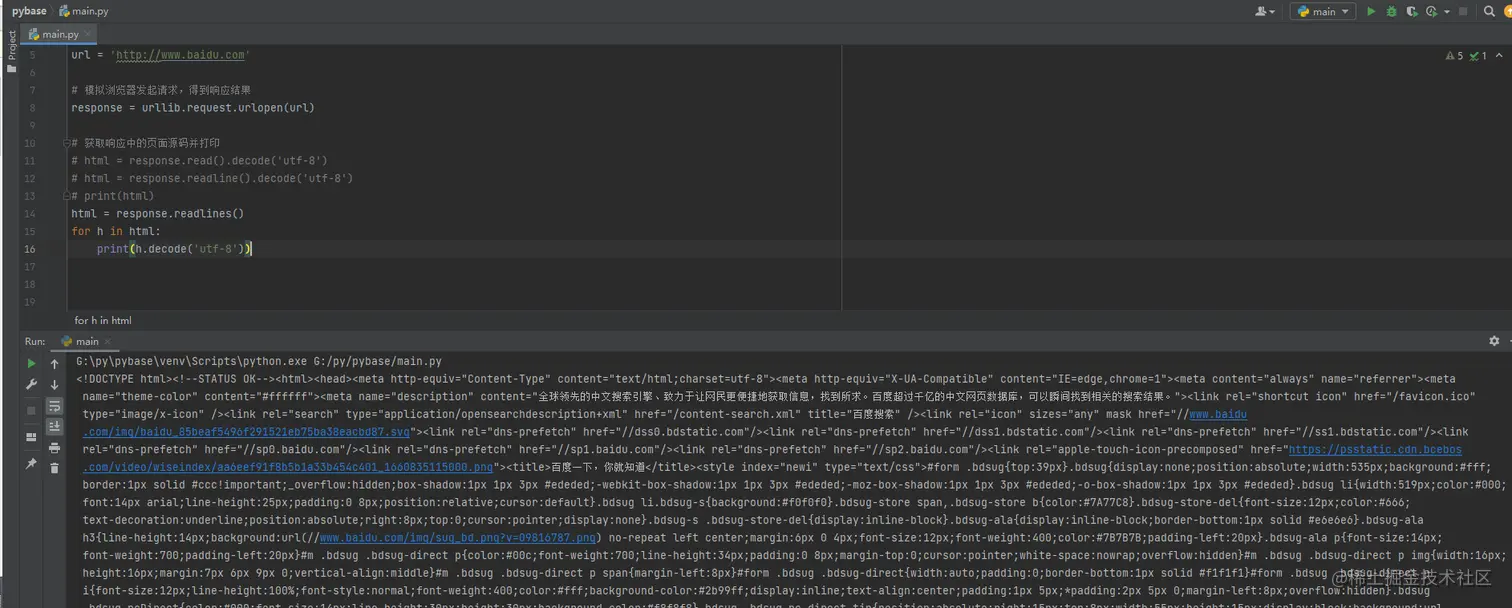
Task: Launch the profiler run icon
Action: [1431, 11]
